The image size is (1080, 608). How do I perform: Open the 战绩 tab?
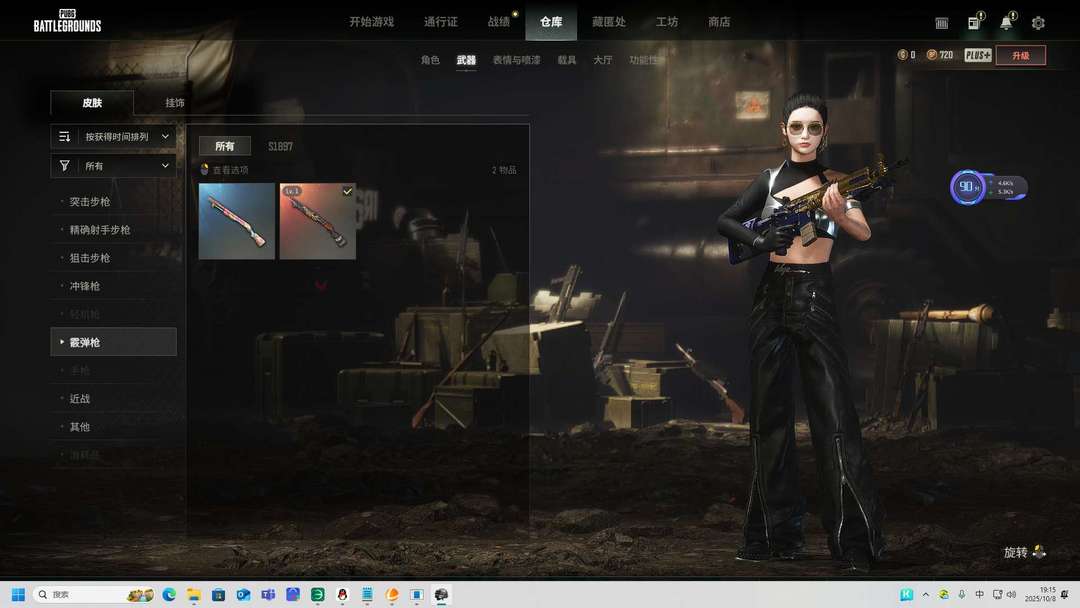(x=499, y=22)
